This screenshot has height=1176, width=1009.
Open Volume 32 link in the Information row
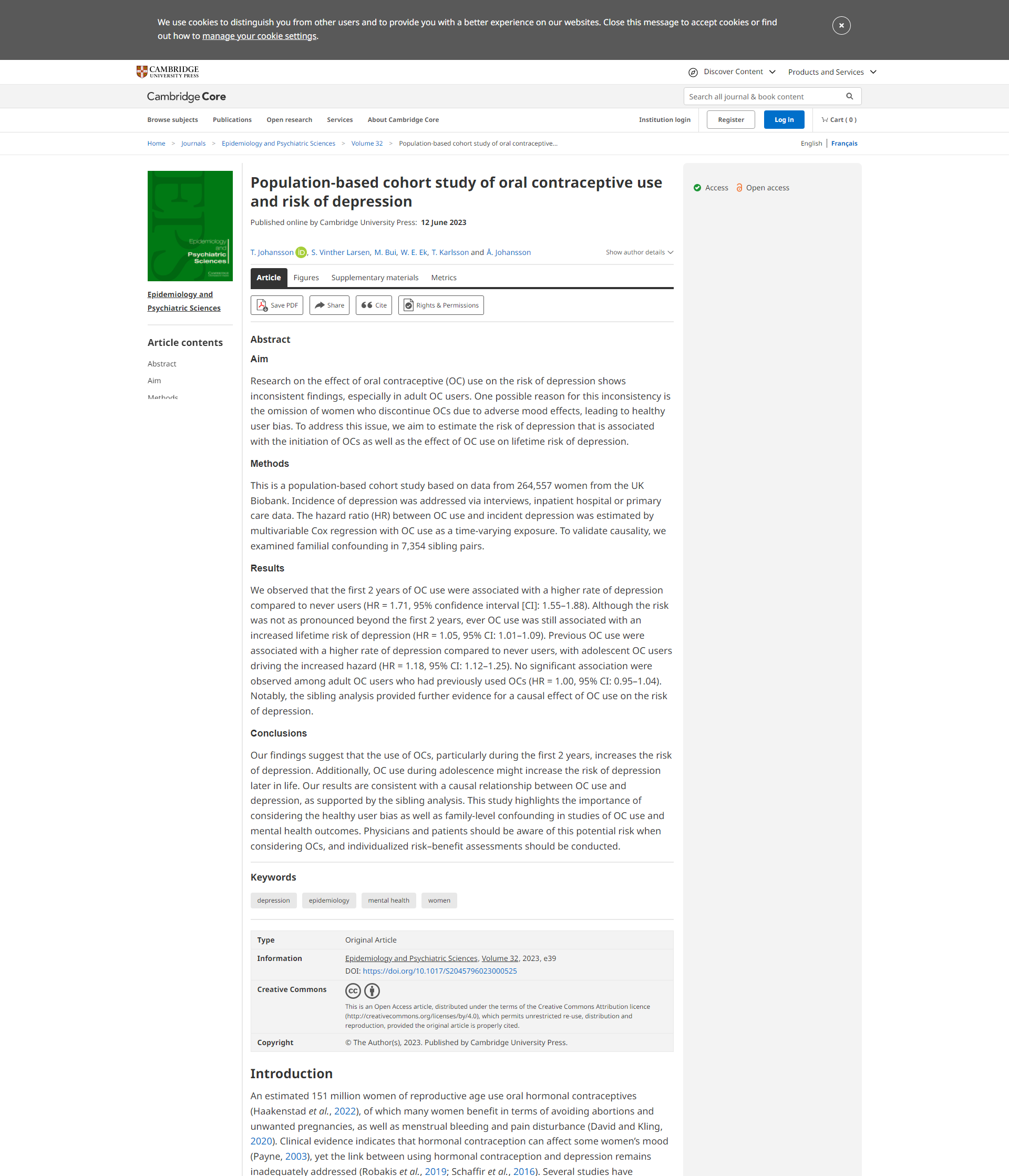(500, 959)
